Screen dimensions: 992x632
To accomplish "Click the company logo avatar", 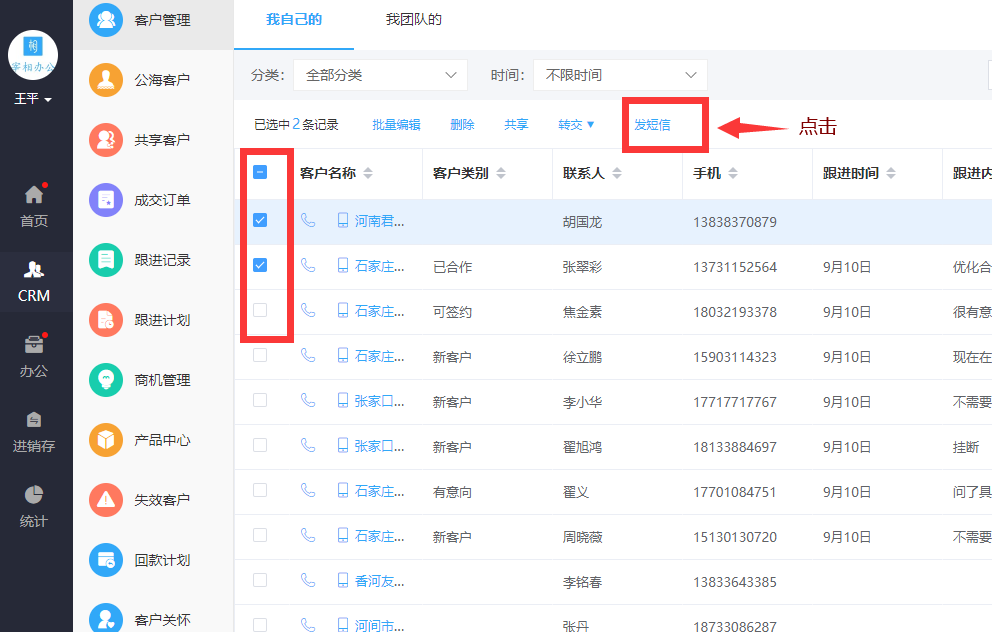I will [x=33, y=55].
